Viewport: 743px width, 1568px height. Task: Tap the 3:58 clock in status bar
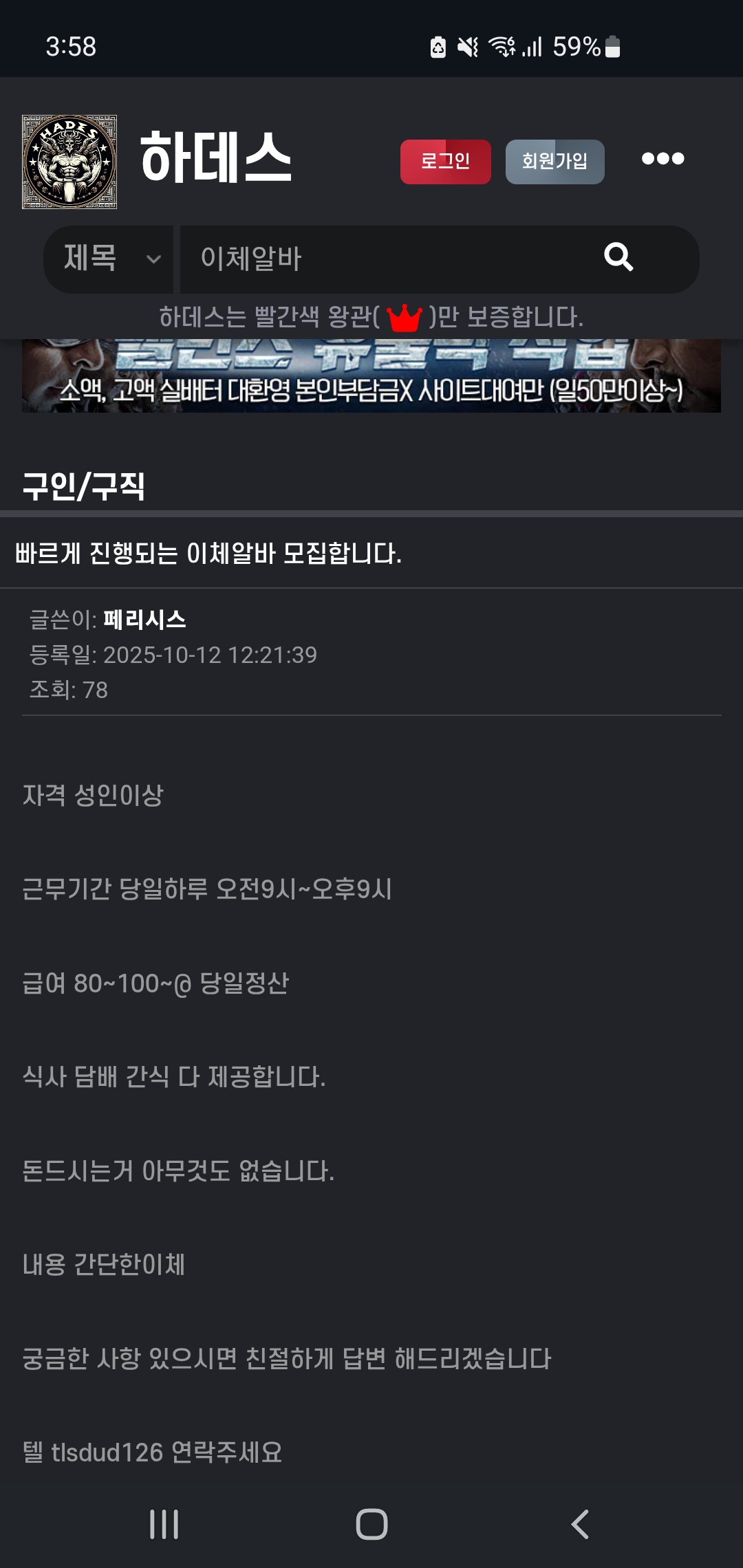71,47
